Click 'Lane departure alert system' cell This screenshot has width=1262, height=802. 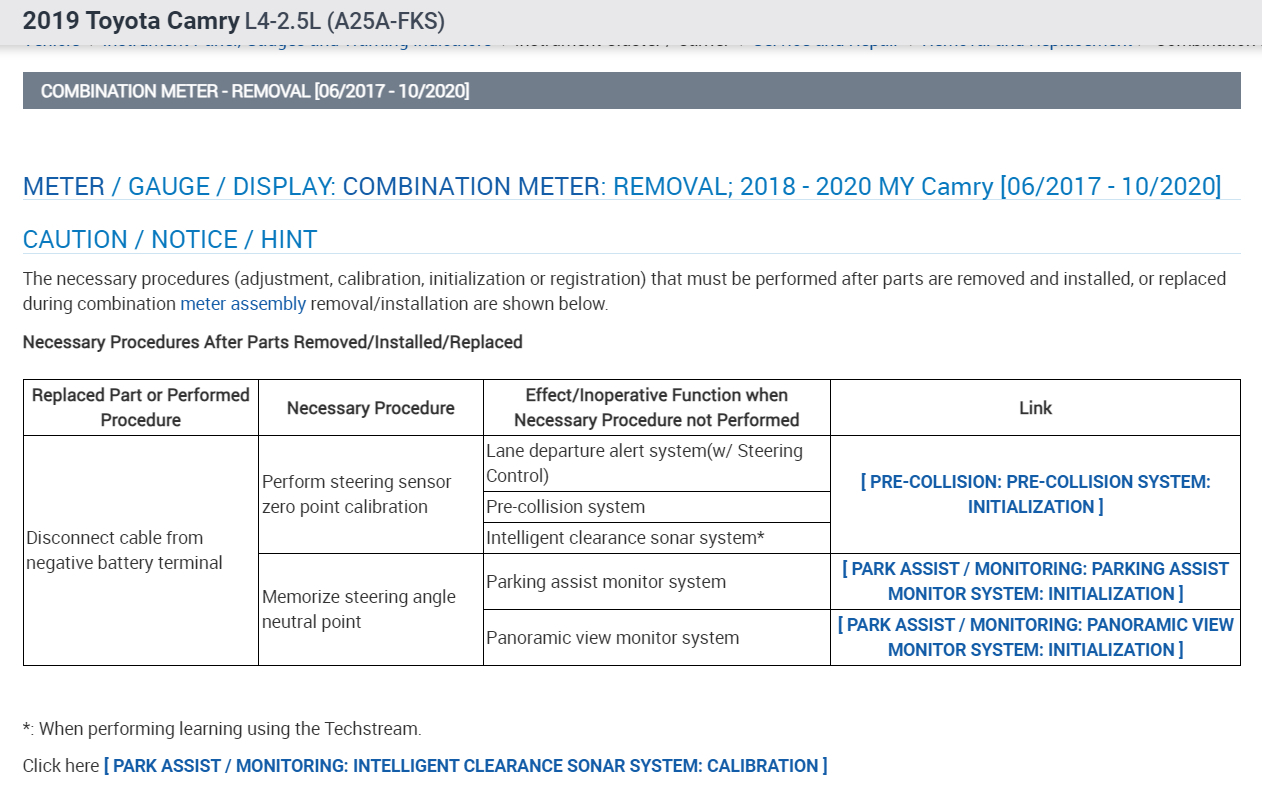[657, 463]
